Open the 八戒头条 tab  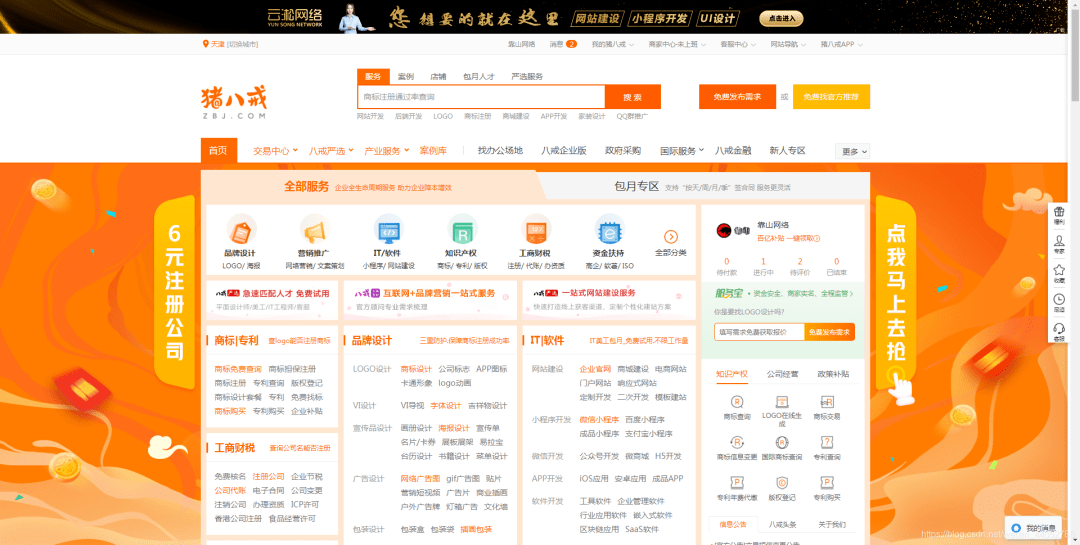click(x=782, y=525)
